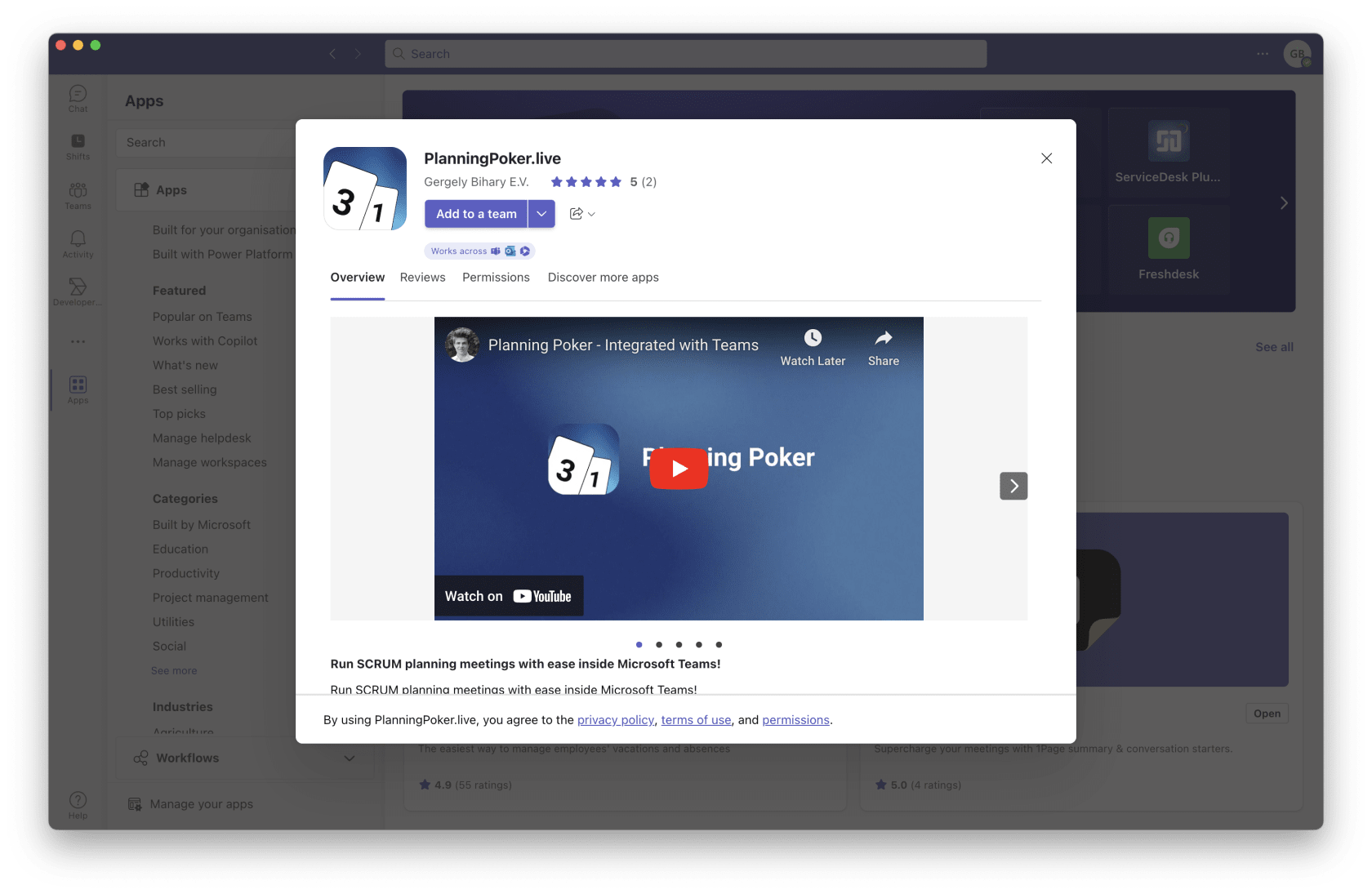The width and height of the screenshot is (1372, 894).
Task: Select Built with Power Platform
Action: point(222,255)
